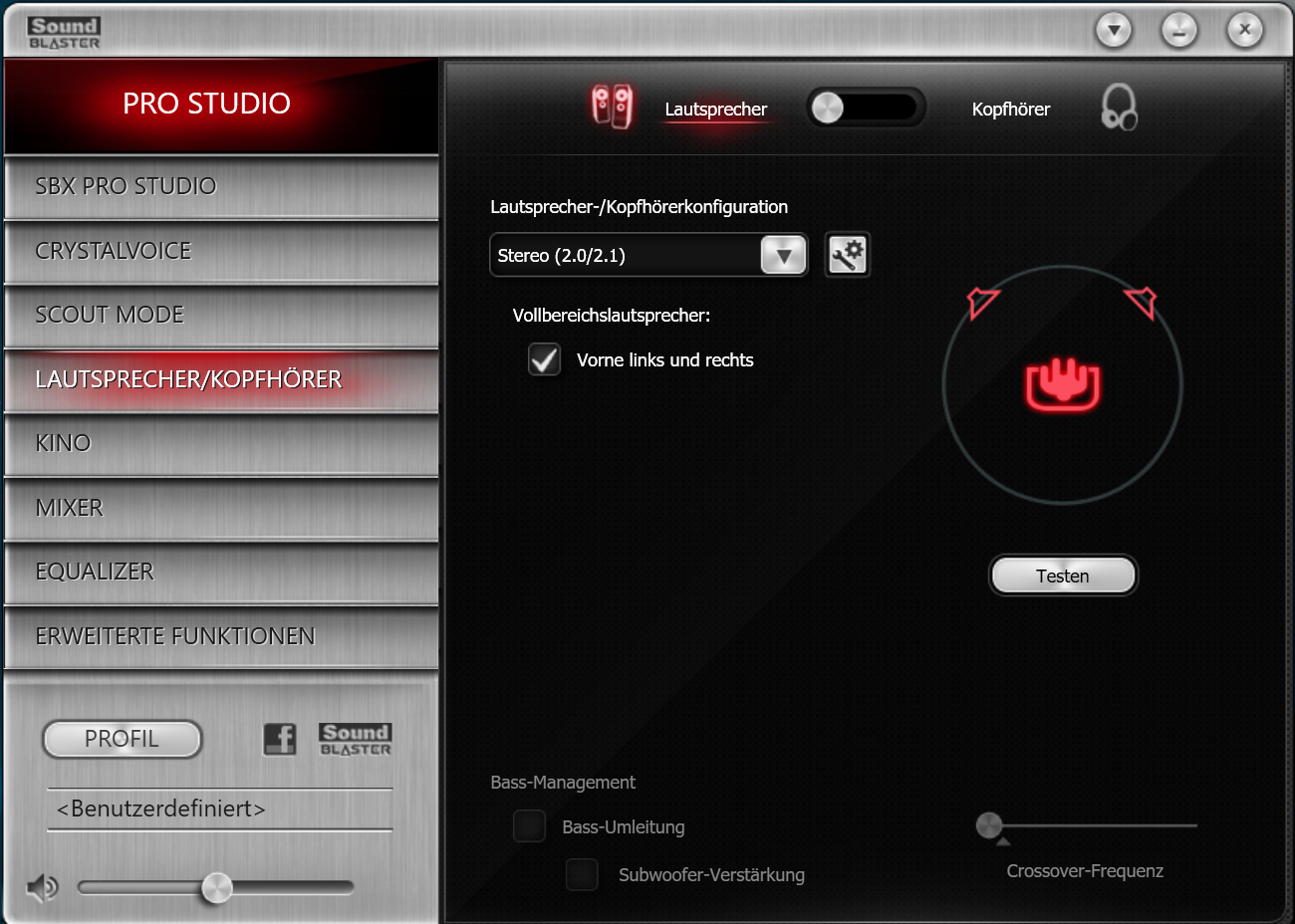The height and width of the screenshot is (924, 1295).
Task: Click the red subwoofer symbol in speaker diagram
Action: (1061, 386)
